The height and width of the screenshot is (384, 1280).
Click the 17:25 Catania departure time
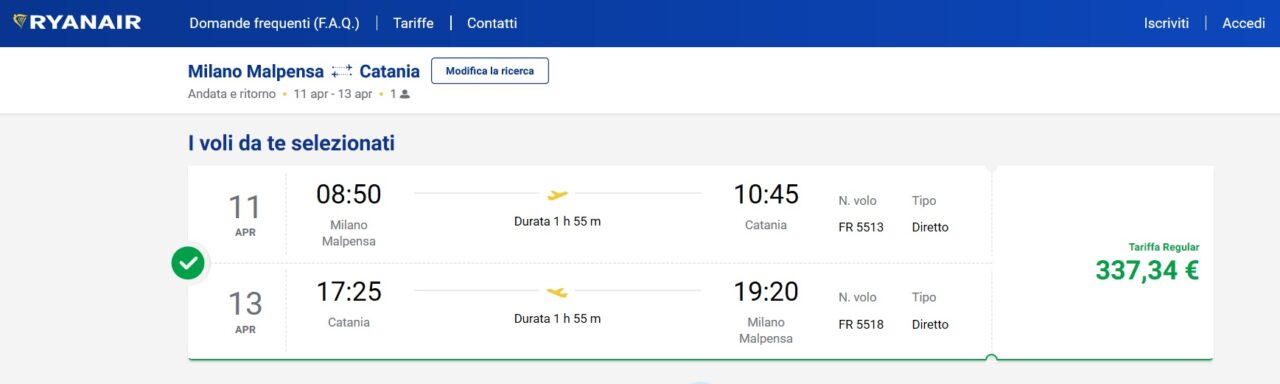[x=348, y=292]
